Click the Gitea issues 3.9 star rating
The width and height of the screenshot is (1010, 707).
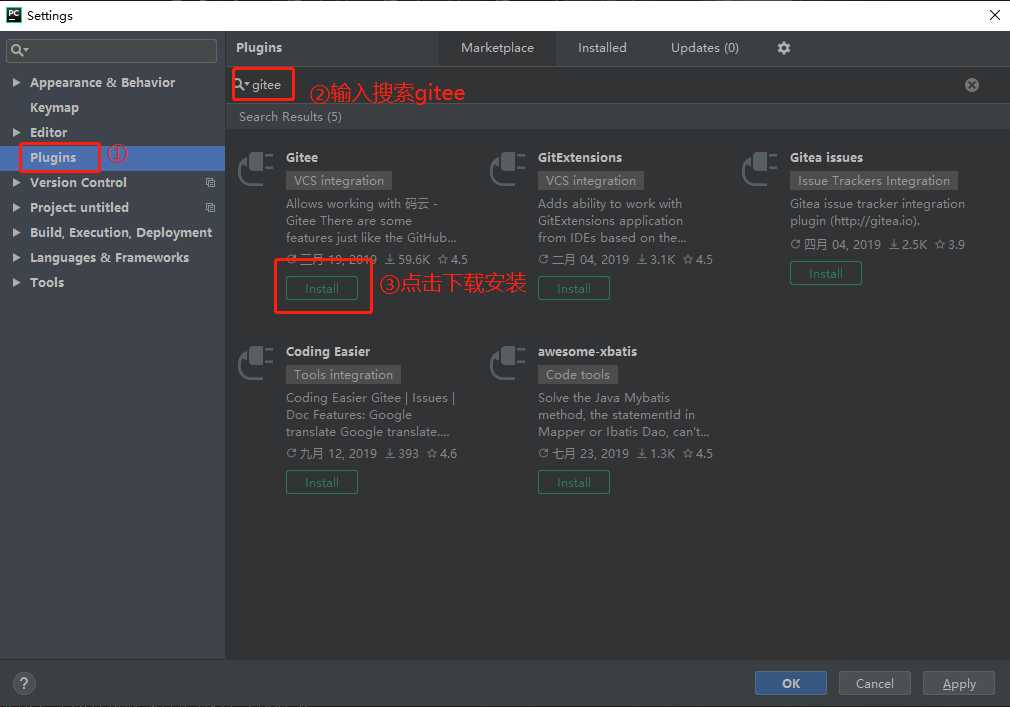tap(950, 245)
